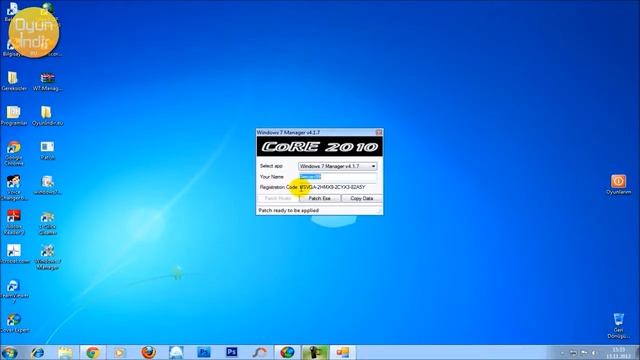640x360 pixels.
Task: Click the system tray clock
Action: click(x=619, y=353)
